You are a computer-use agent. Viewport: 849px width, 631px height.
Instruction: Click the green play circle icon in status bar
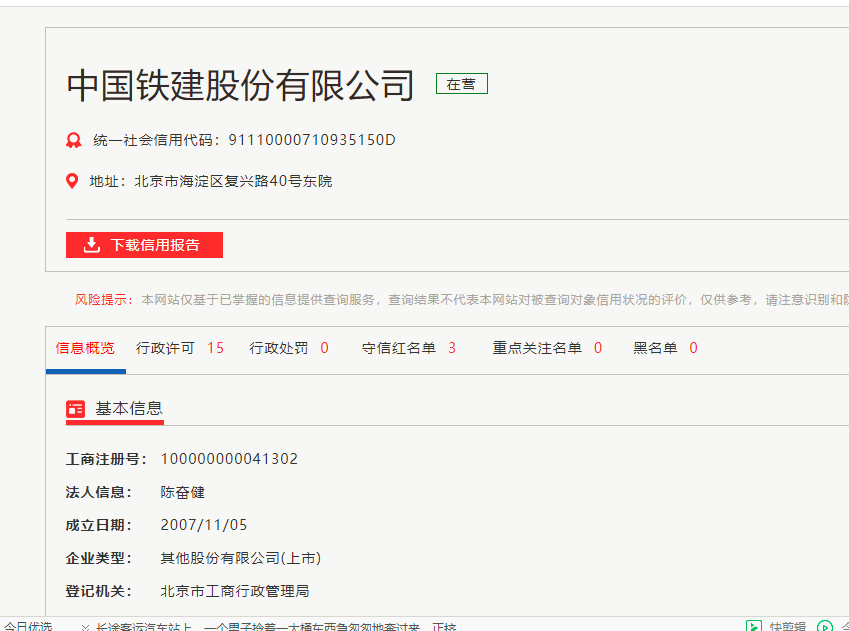point(825,626)
